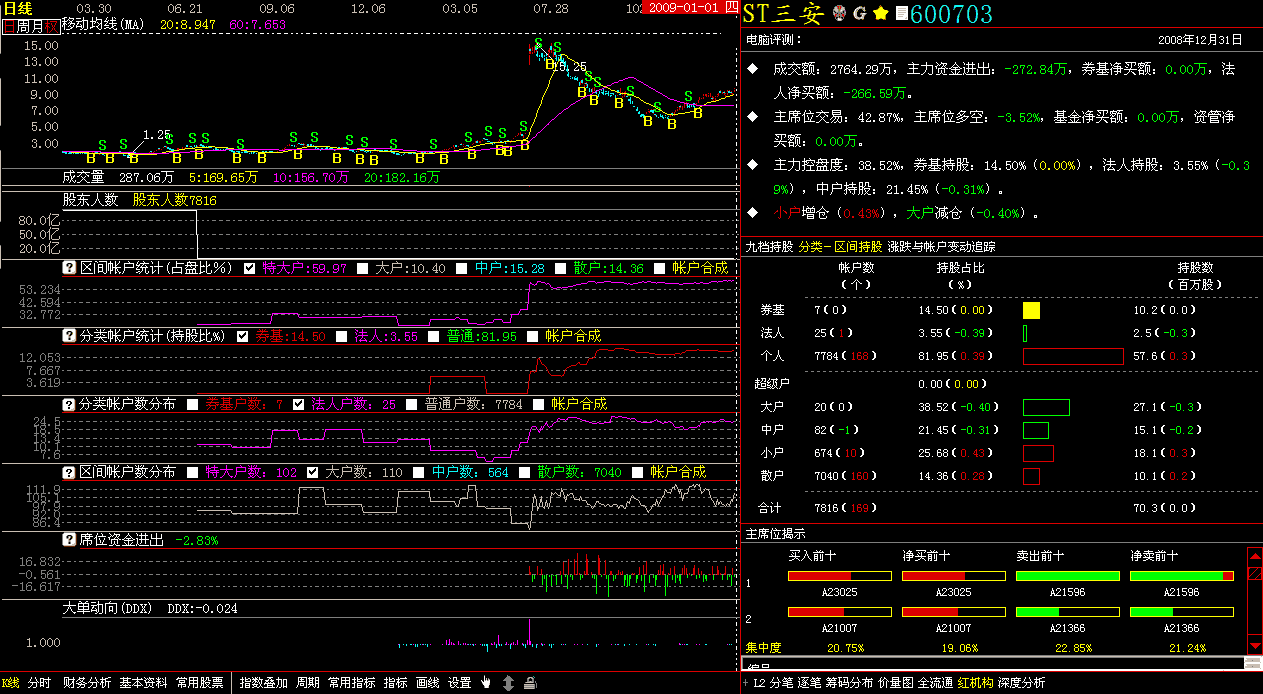Image resolution: width=1263 pixels, height=694 pixels.
Task: Switch to the 九档持股 tab
Action: coord(769,246)
